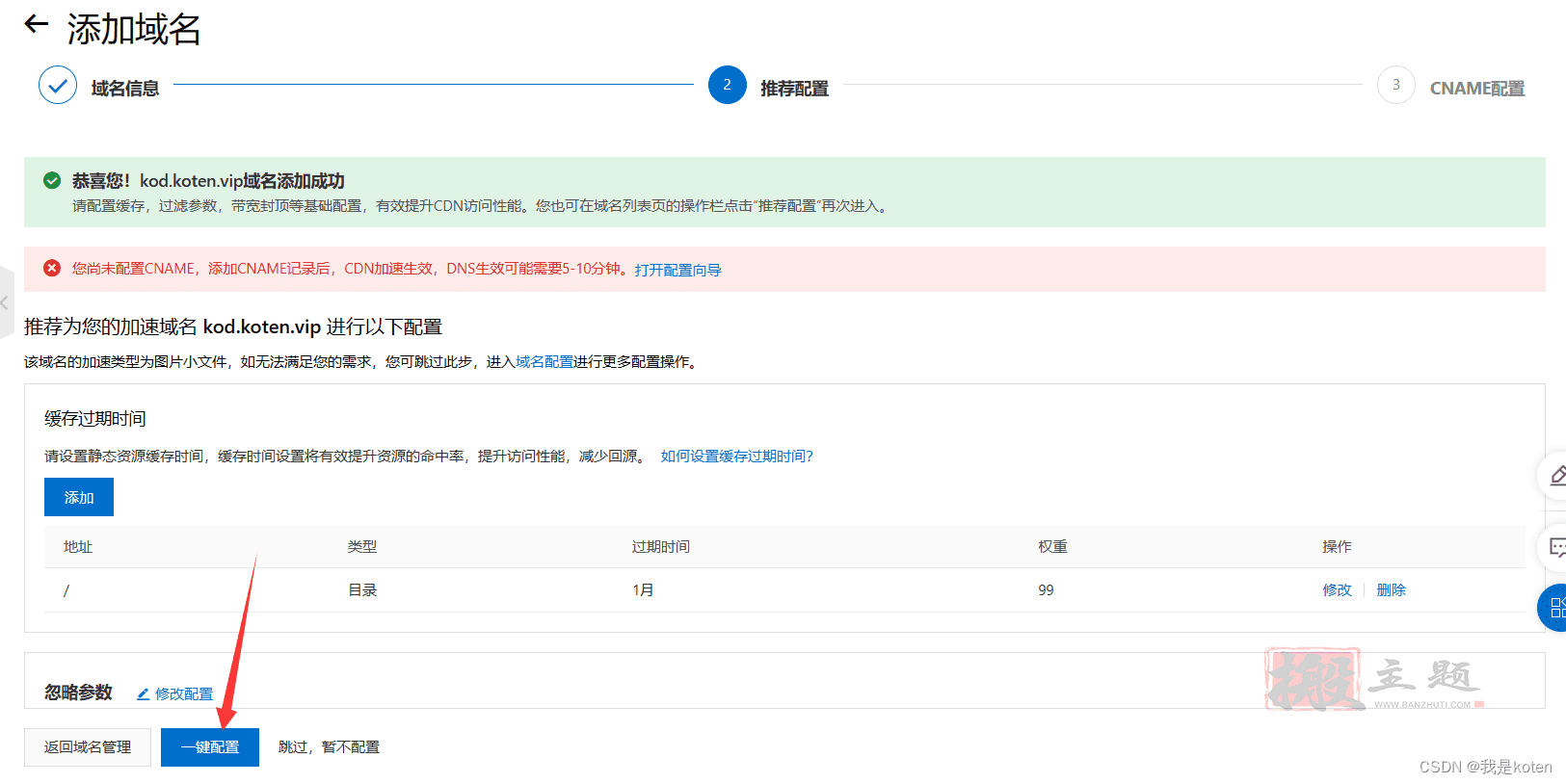Open the 打开配置向导 link
Image resolution: width=1566 pixels, height=784 pixels.
click(678, 270)
